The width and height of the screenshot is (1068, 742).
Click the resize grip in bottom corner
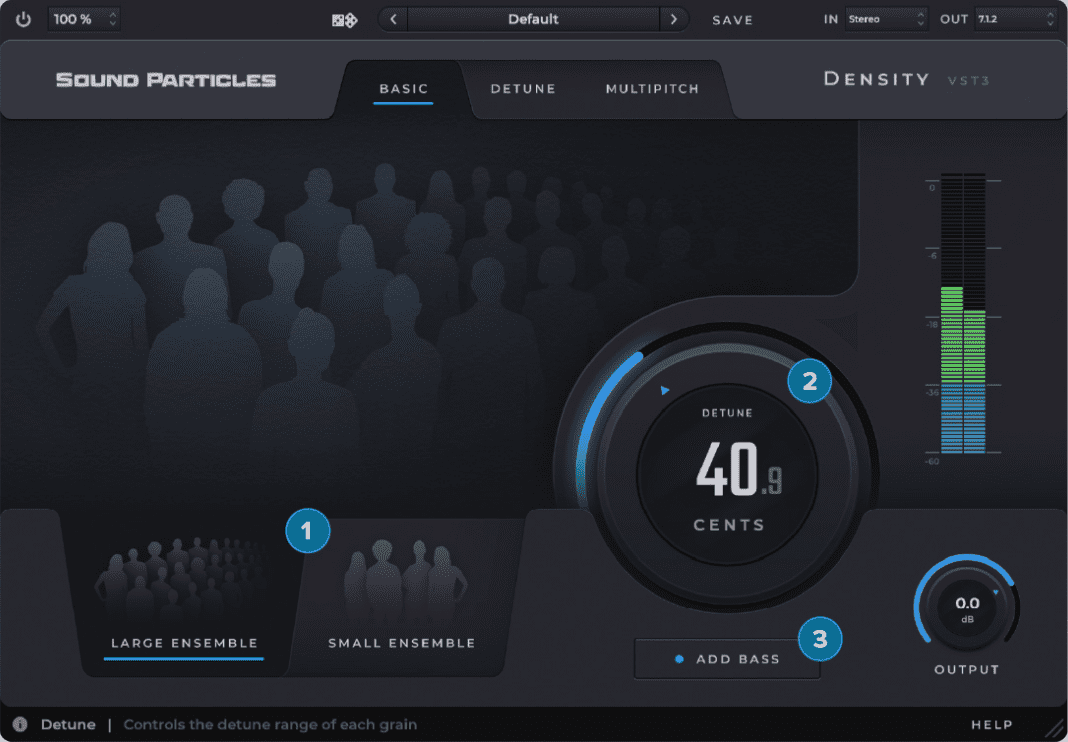click(1053, 728)
